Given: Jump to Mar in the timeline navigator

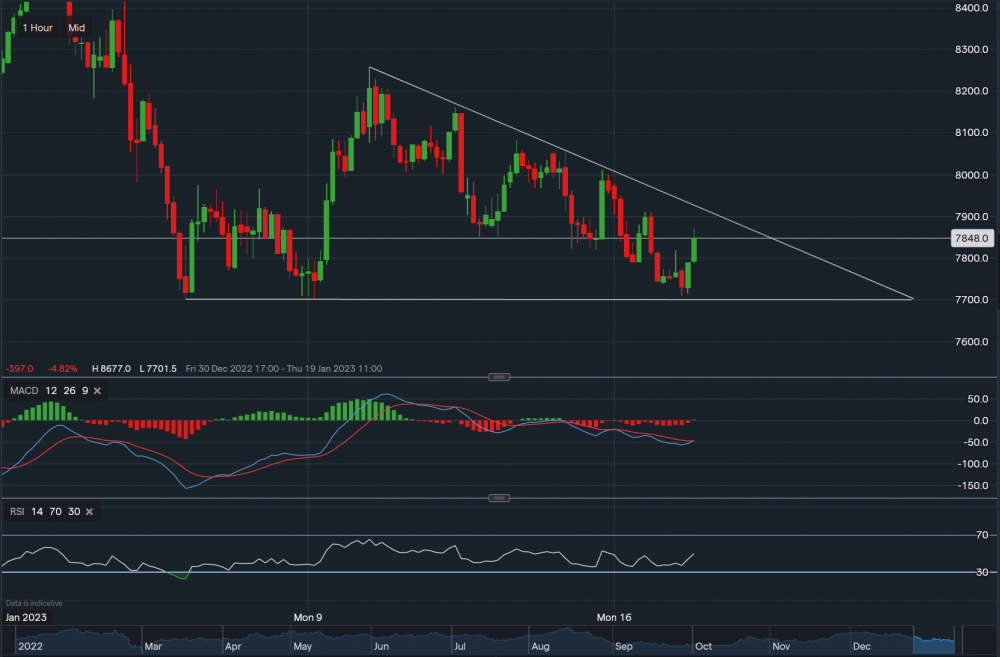Looking at the screenshot, I should 153,648.
